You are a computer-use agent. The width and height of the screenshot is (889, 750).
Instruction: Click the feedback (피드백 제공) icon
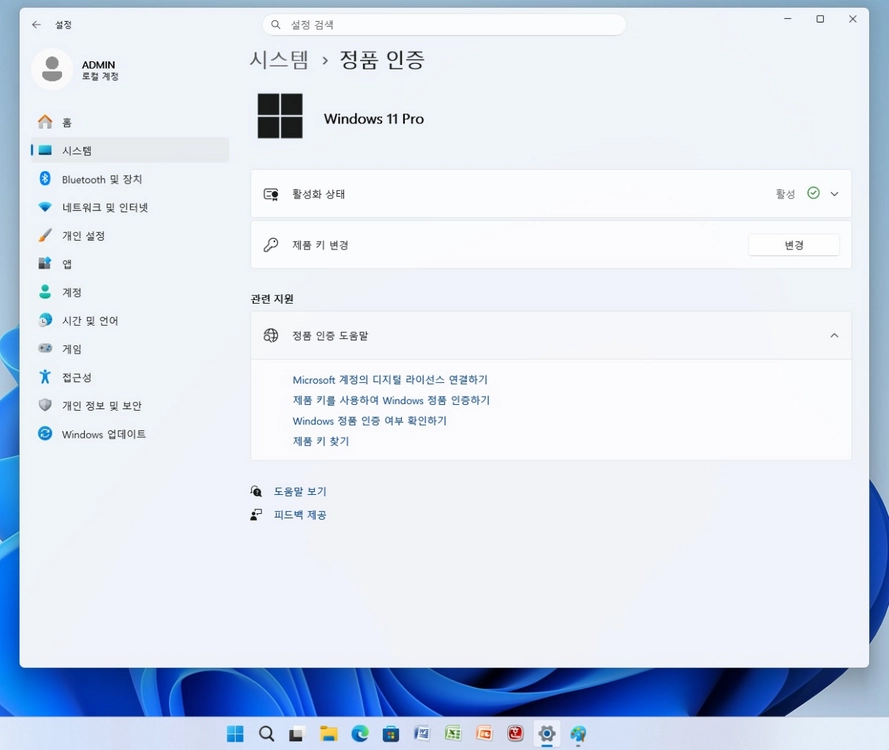coord(256,514)
